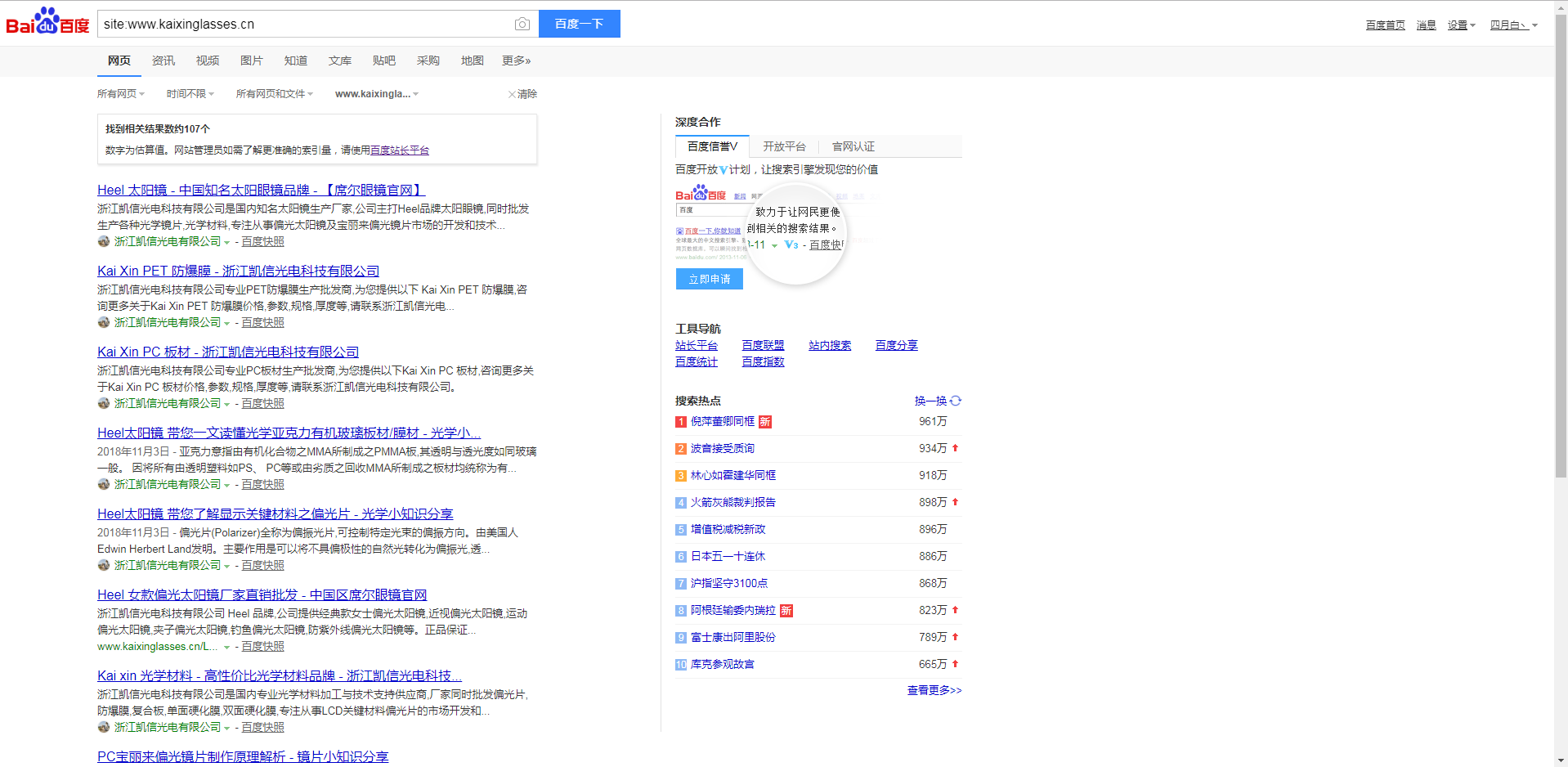This screenshot has width=1568, height=767.
Task: Click the 立即申请 button
Action: pyautogui.click(x=710, y=279)
